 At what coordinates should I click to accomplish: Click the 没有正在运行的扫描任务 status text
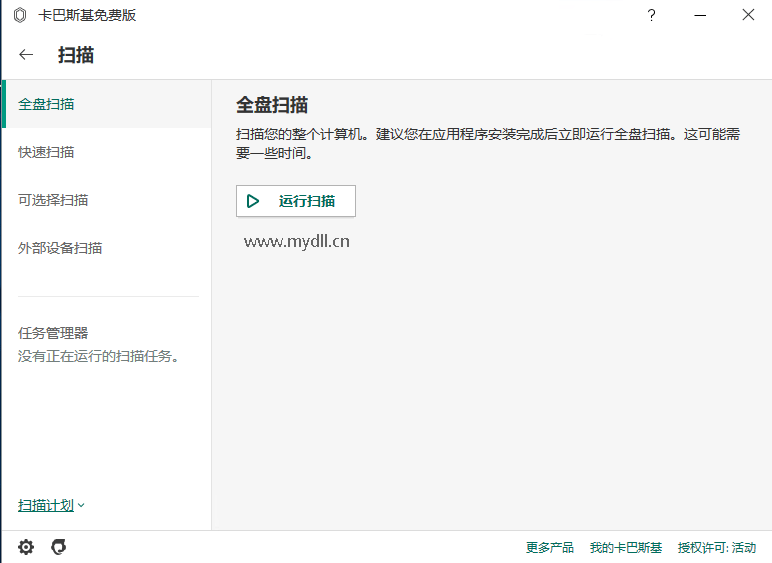pyautogui.click(x=98, y=356)
